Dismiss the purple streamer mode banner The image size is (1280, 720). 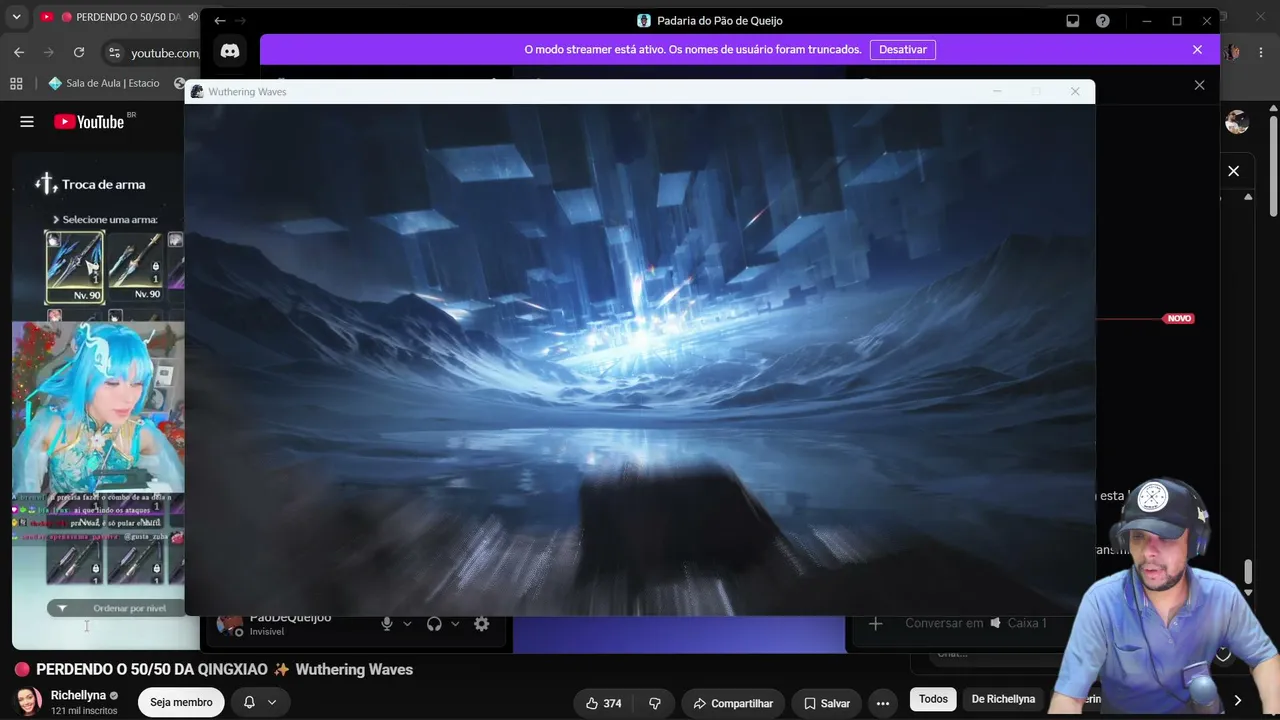pyautogui.click(x=1197, y=49)
